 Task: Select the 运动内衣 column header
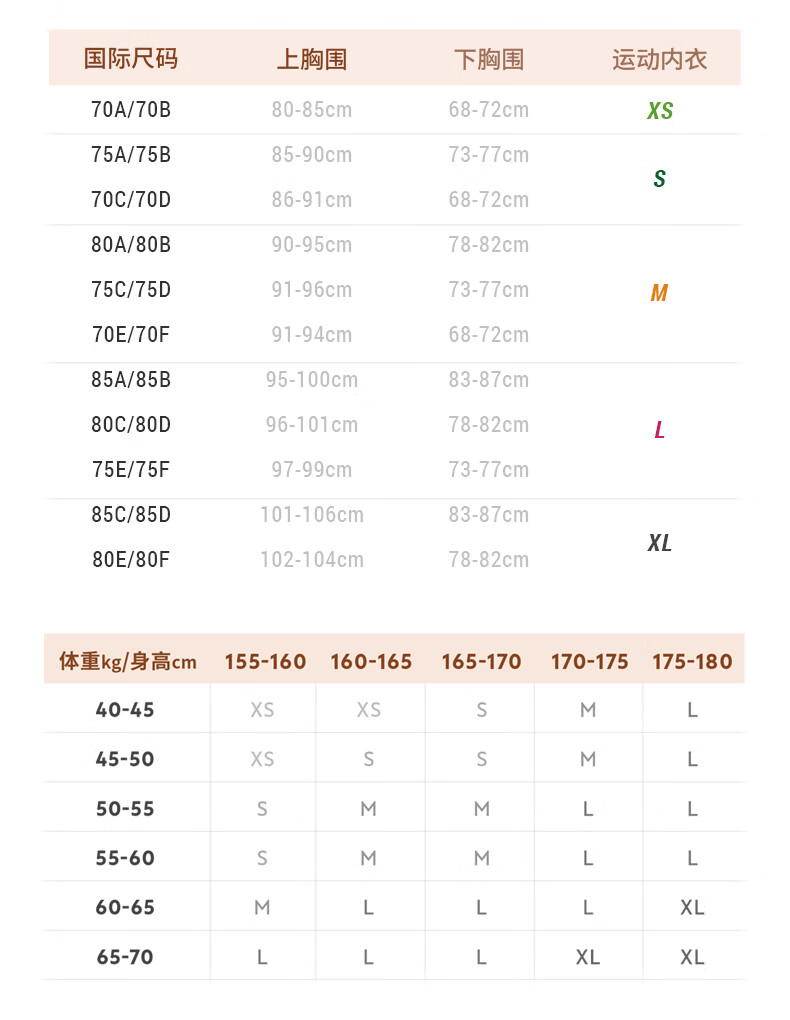[x=659, y=59]
